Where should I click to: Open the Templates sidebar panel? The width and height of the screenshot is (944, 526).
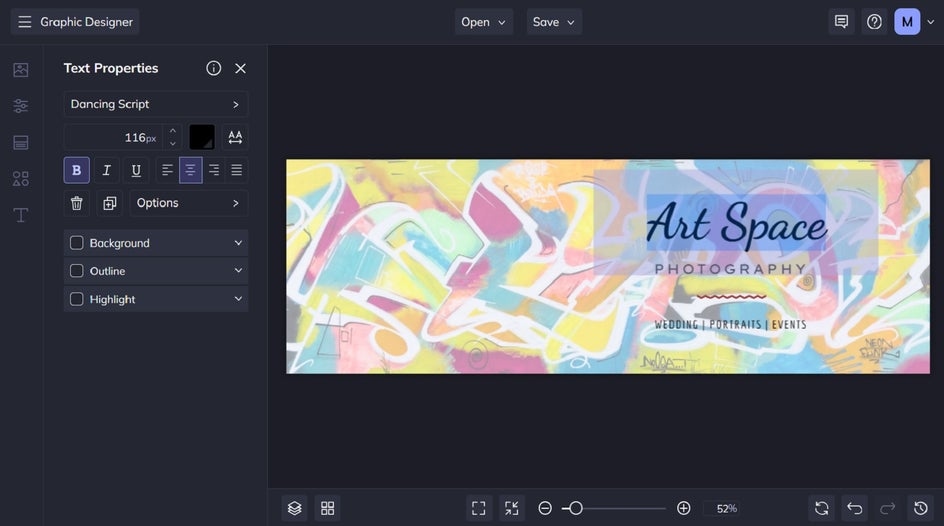click(20, 143)
